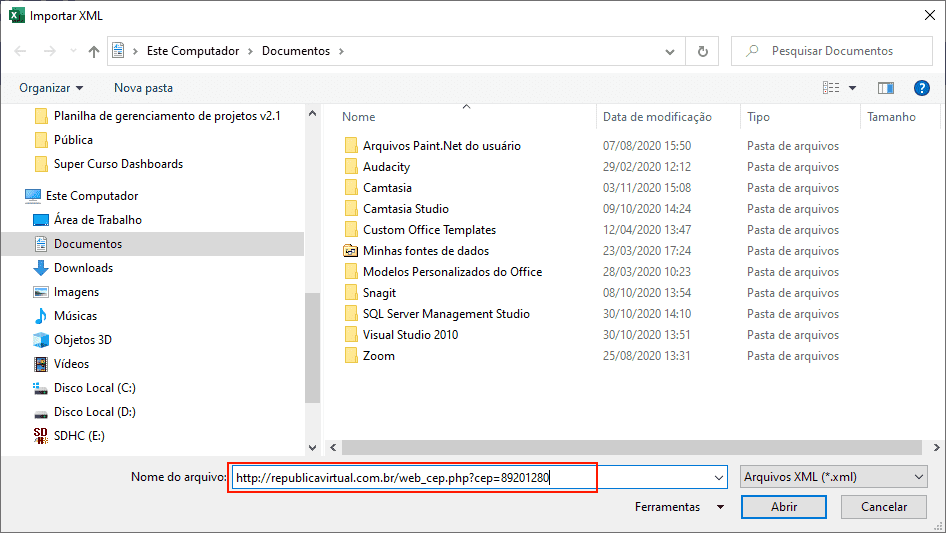The width and height of the screenshot is (946, 533).
Task: Click the file list right scroll arrow
Action: [936, 448]
